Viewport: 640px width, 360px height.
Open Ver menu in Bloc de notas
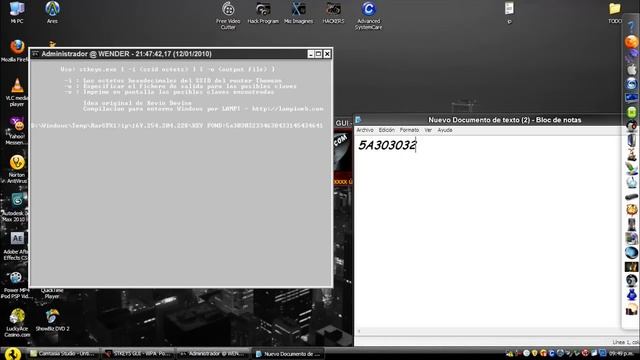[428, 130]
